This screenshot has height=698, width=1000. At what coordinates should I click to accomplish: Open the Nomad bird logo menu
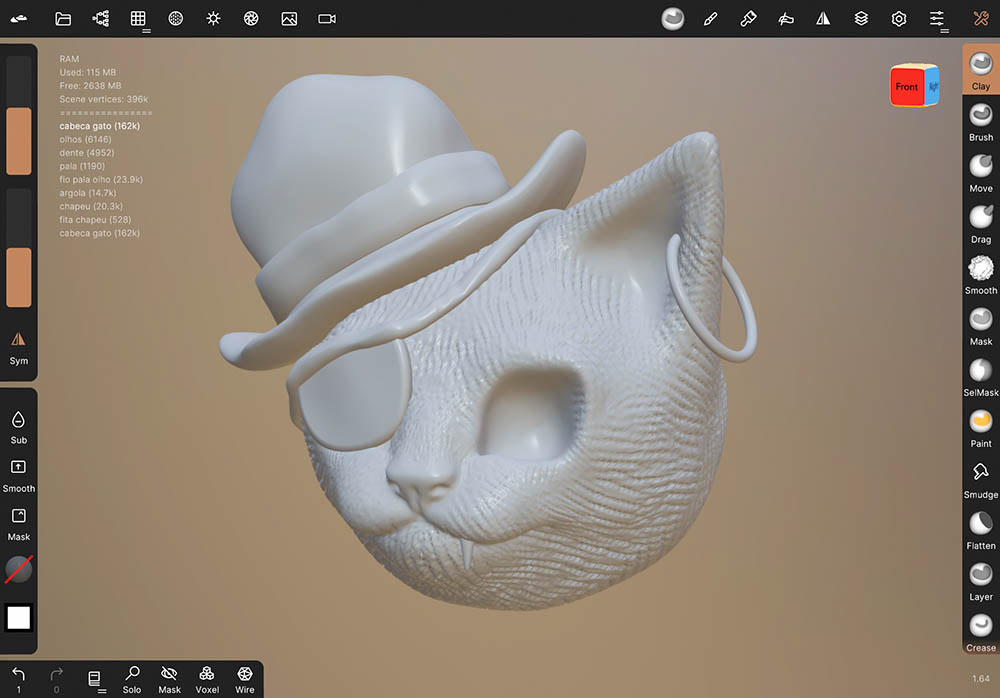pyautogui.click(x=19, y=19)
